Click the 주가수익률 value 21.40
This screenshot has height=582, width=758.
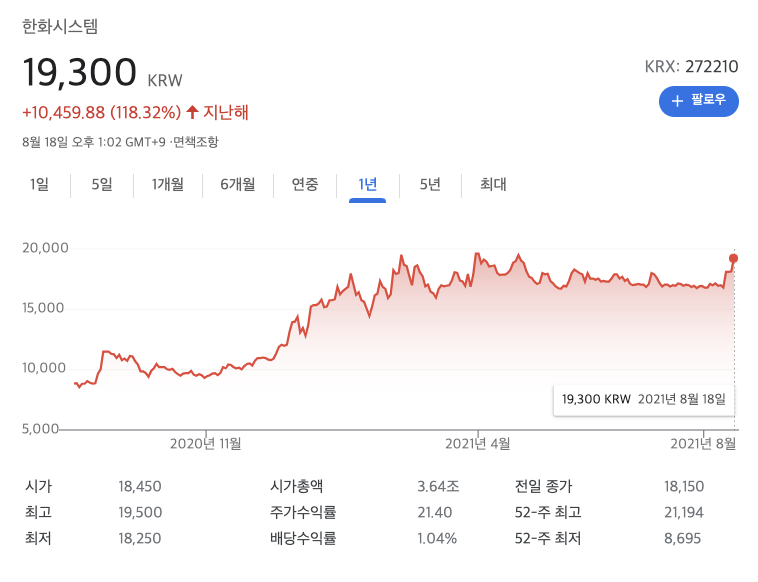[435, 512]
